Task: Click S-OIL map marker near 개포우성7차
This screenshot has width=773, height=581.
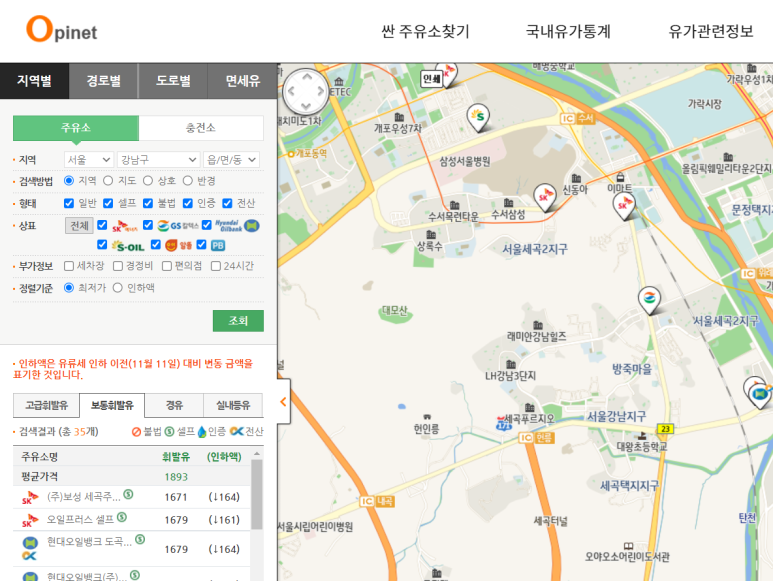Action: 478,118
